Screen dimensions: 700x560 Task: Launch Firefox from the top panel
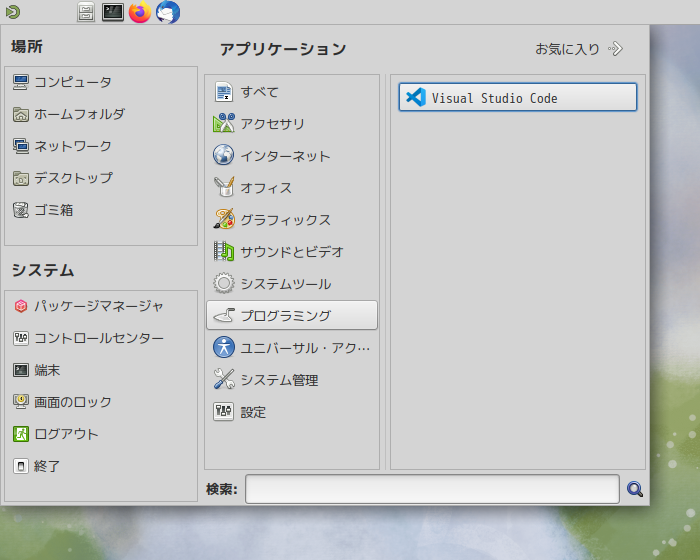[x=140, y=12]
